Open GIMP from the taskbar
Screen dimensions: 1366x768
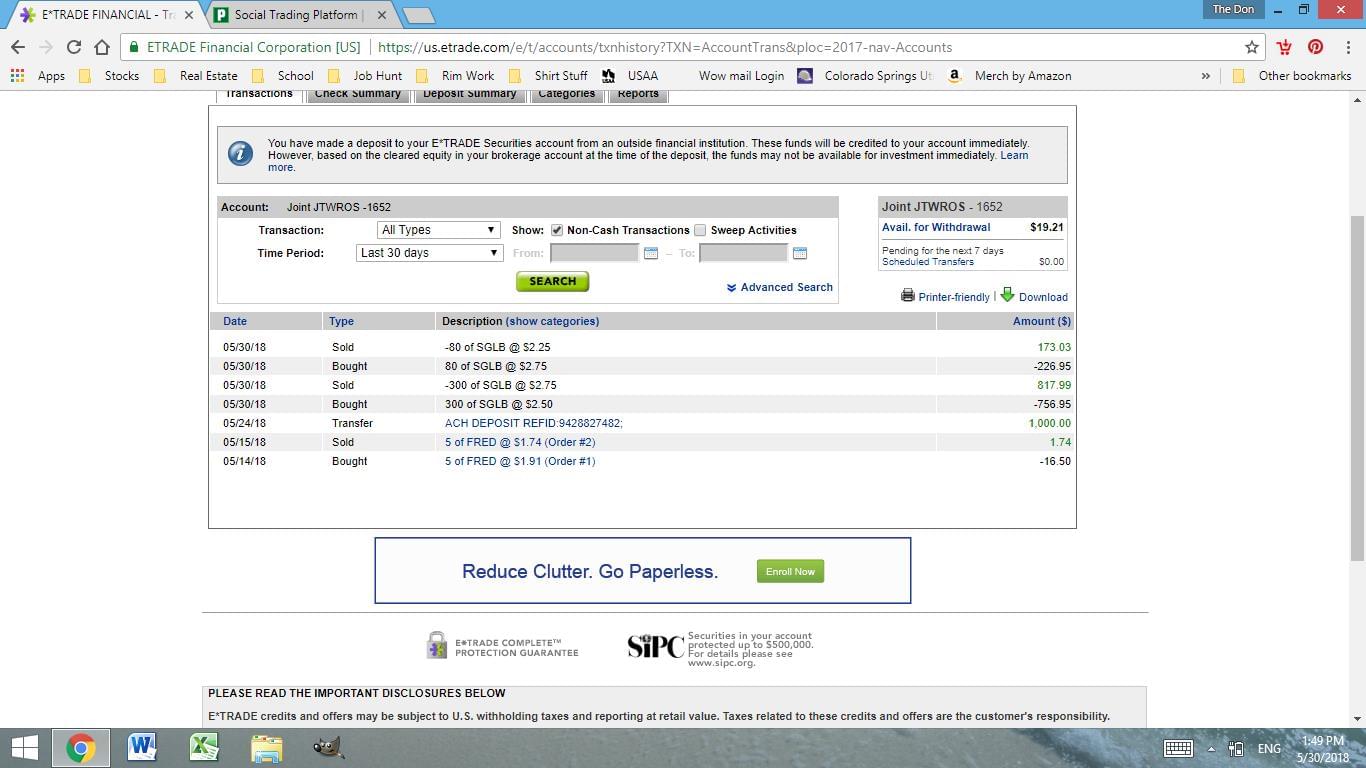click(x=328, y=748)
